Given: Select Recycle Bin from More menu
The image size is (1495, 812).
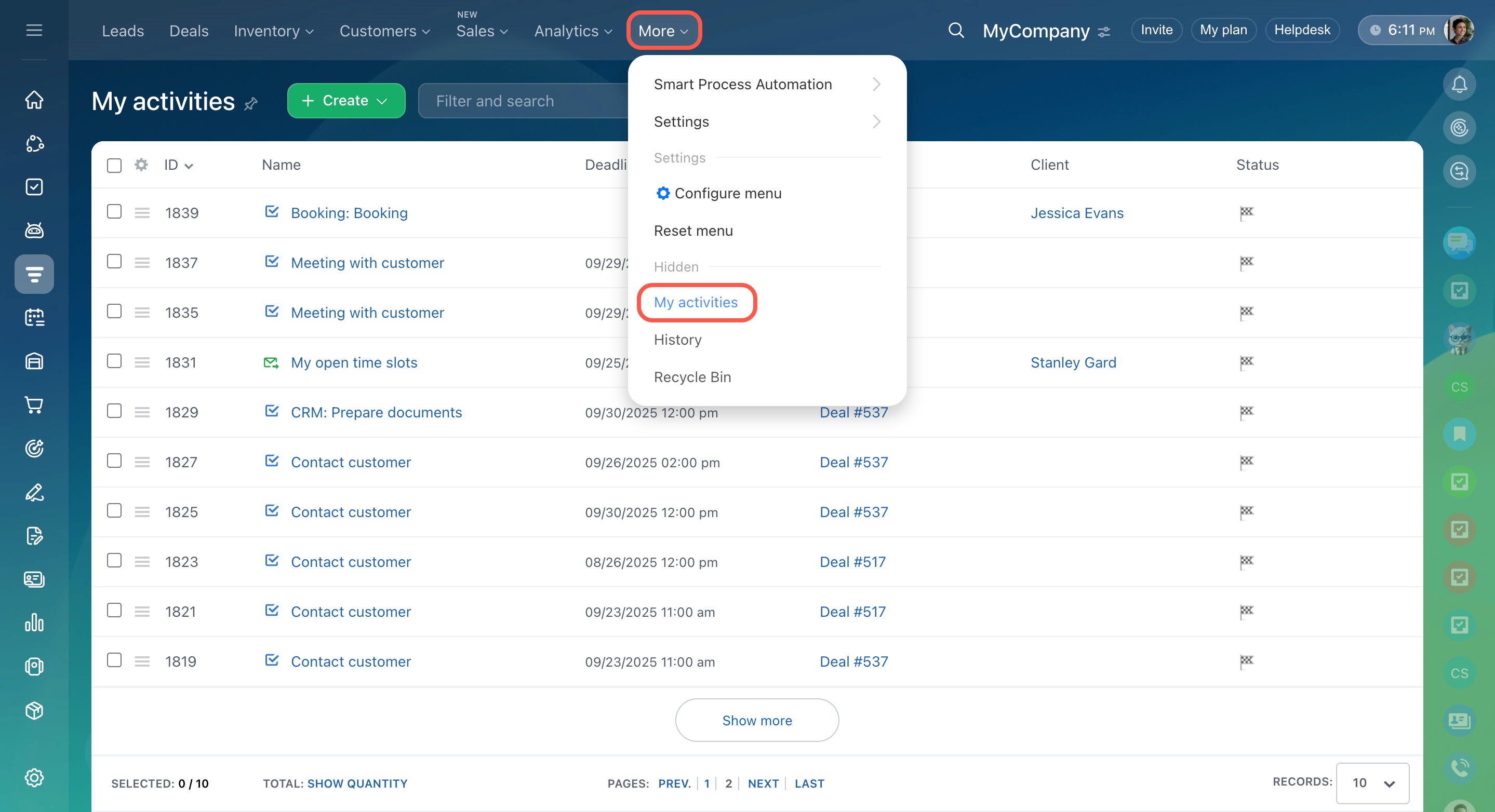Looking at the screenshot, I should point(692,377).
